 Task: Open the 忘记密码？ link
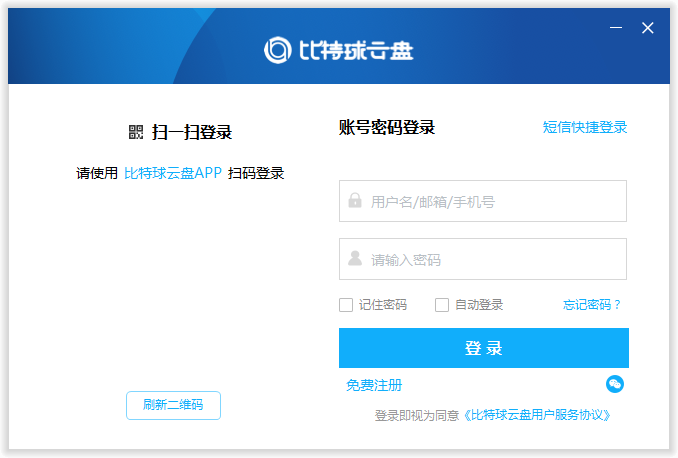click(592, 305)
